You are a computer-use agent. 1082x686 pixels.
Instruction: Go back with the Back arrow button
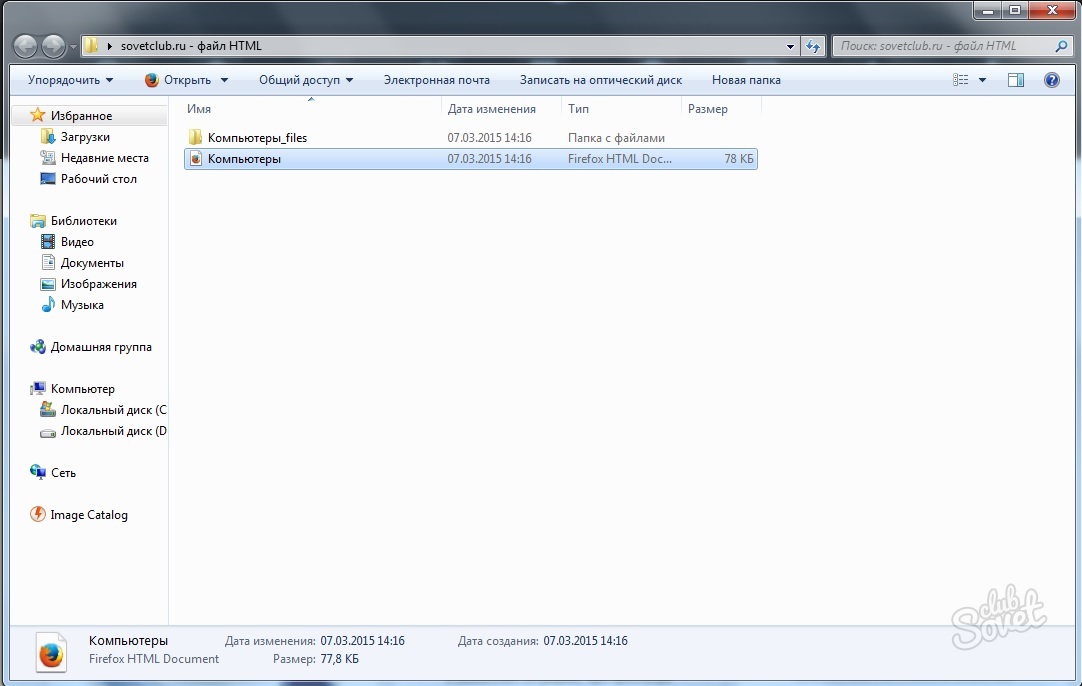pyautogui.click(x=26, y=46)
